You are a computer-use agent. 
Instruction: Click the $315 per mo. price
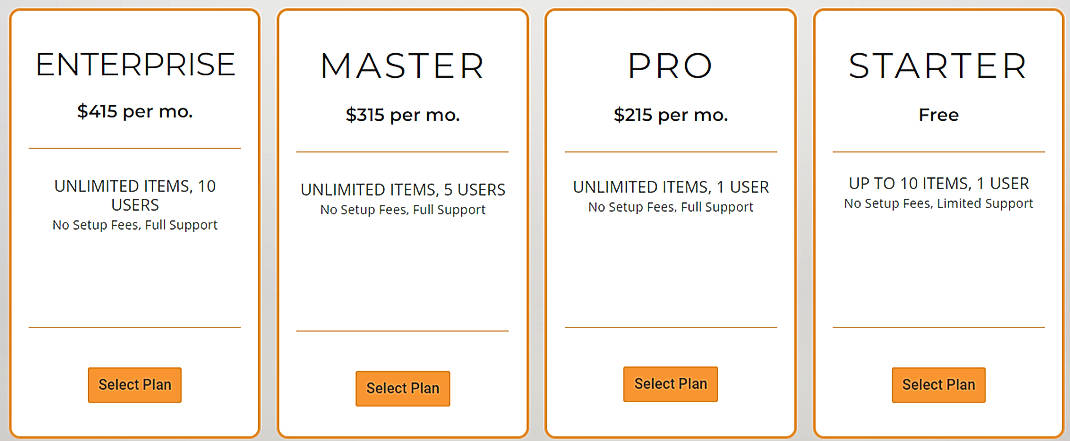403,115
